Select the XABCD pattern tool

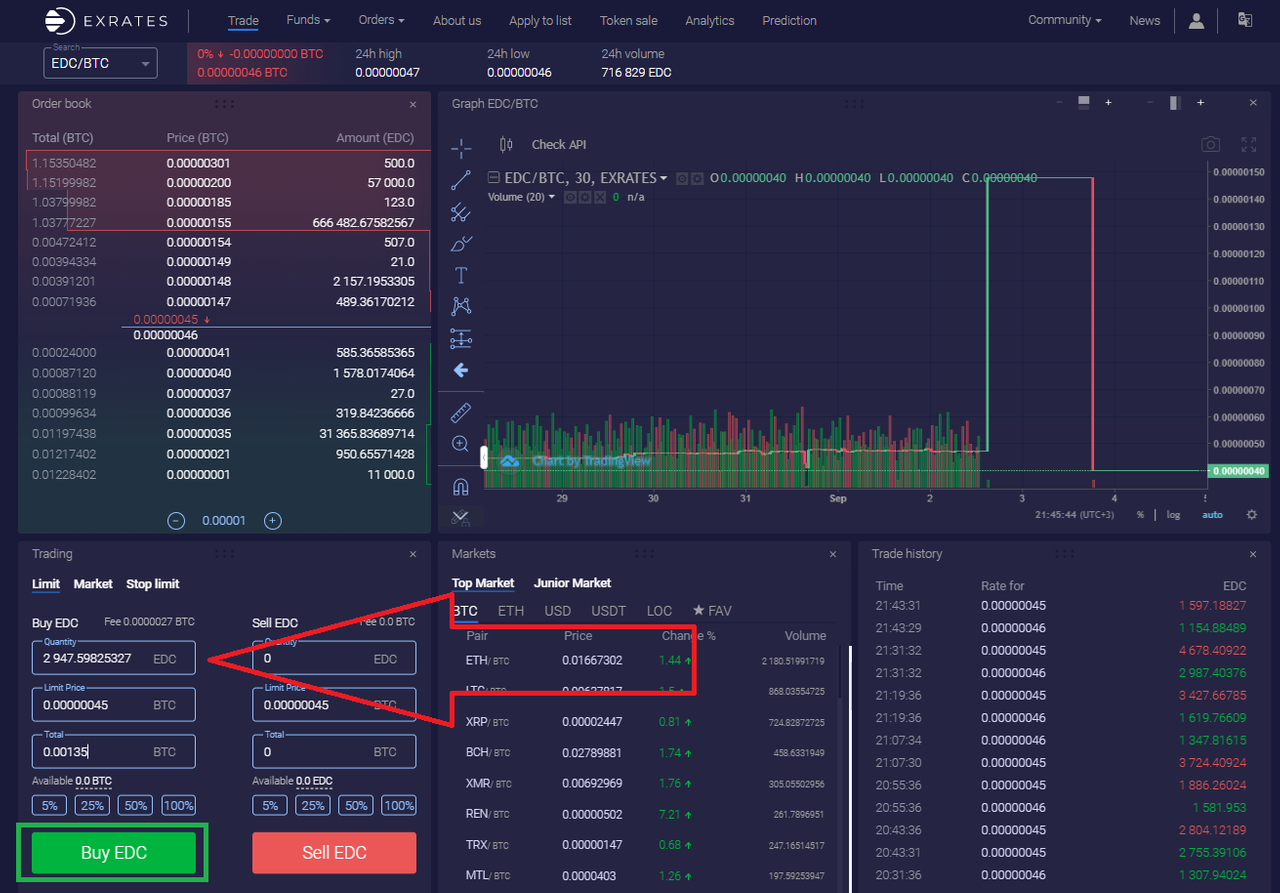coord(461,306)
